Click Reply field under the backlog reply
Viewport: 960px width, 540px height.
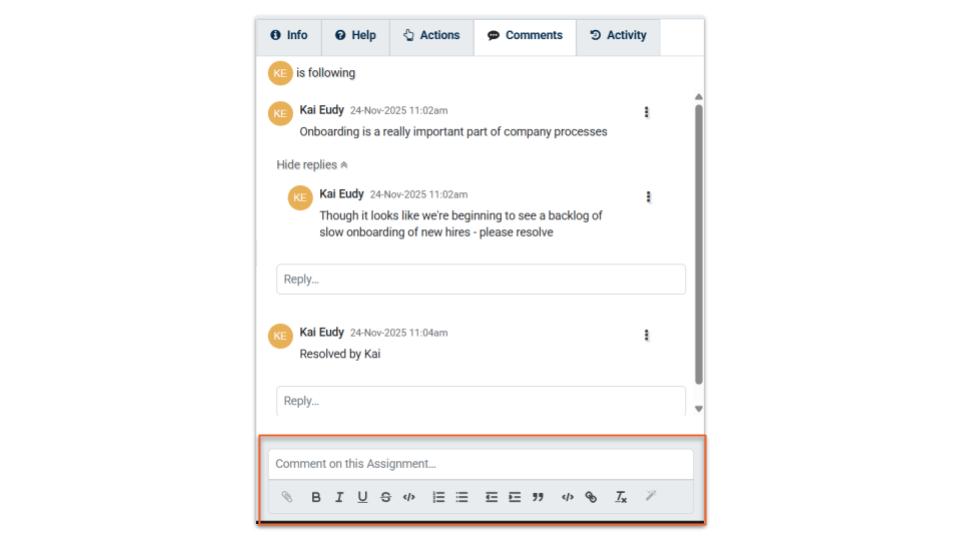click(x=481, y=279)
